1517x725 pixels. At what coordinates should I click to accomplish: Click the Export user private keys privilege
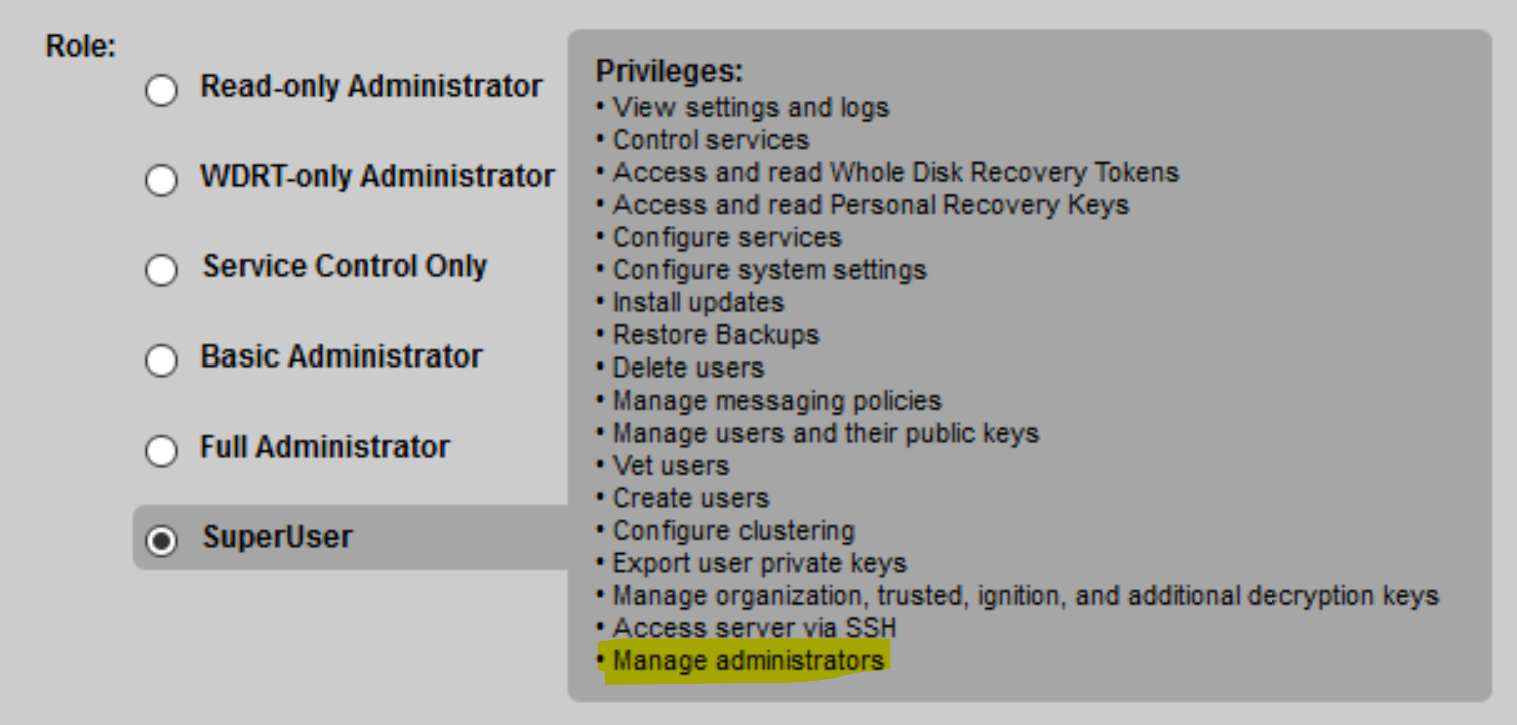coord(759,563)
